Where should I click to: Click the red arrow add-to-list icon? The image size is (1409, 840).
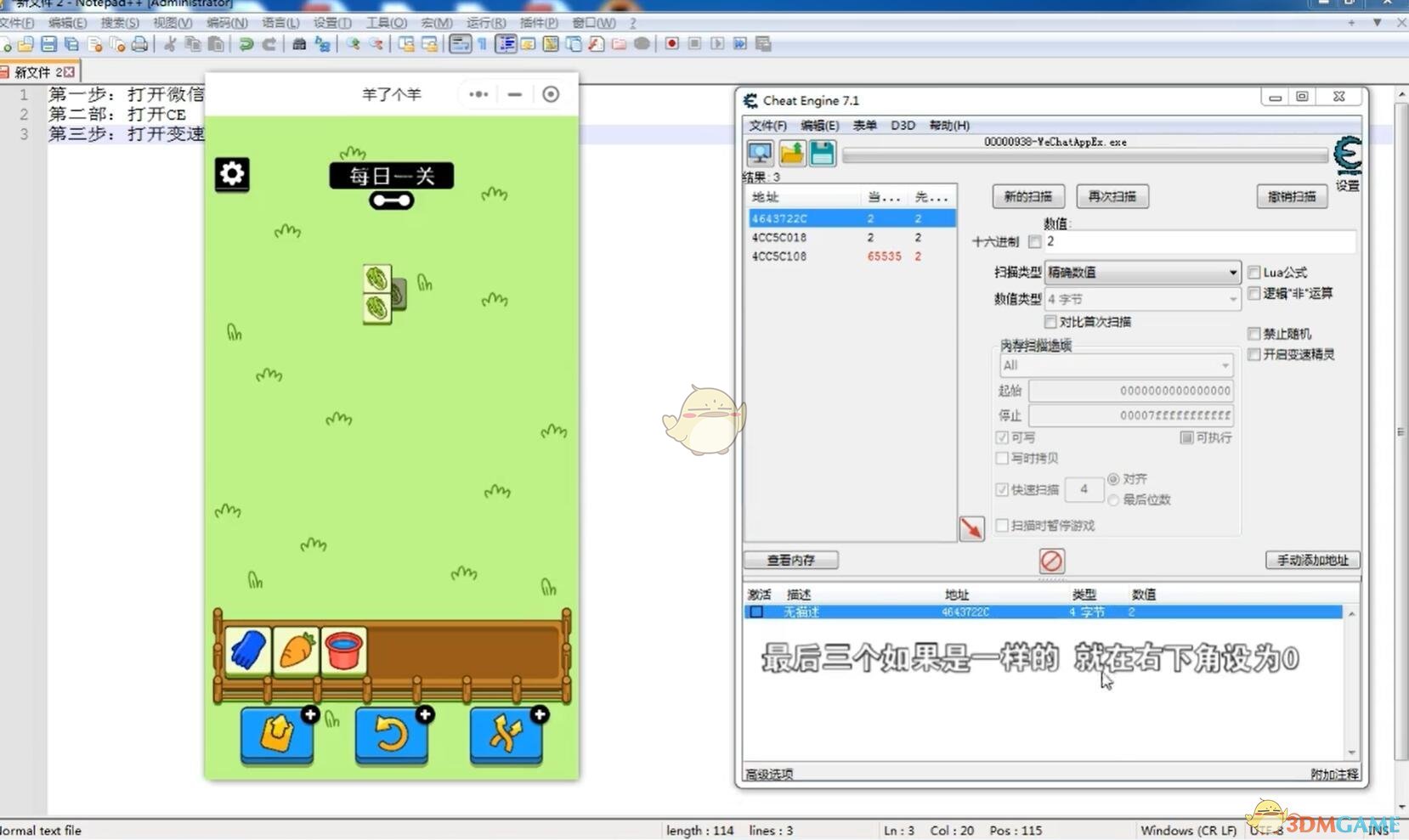[x=971, y=528]
